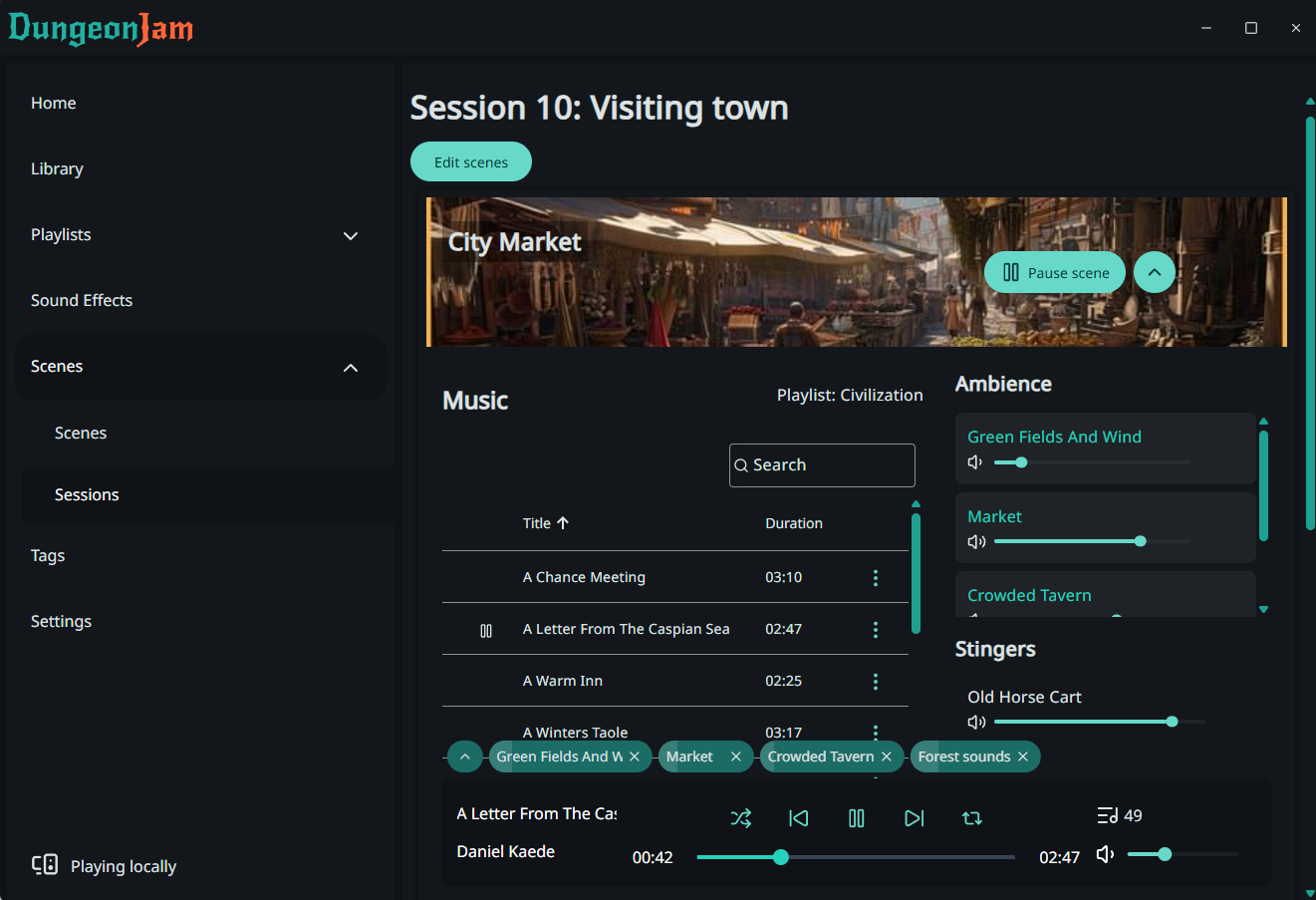Click the Pause scene button
The image size is (1316, 900).
(1055, 272)
